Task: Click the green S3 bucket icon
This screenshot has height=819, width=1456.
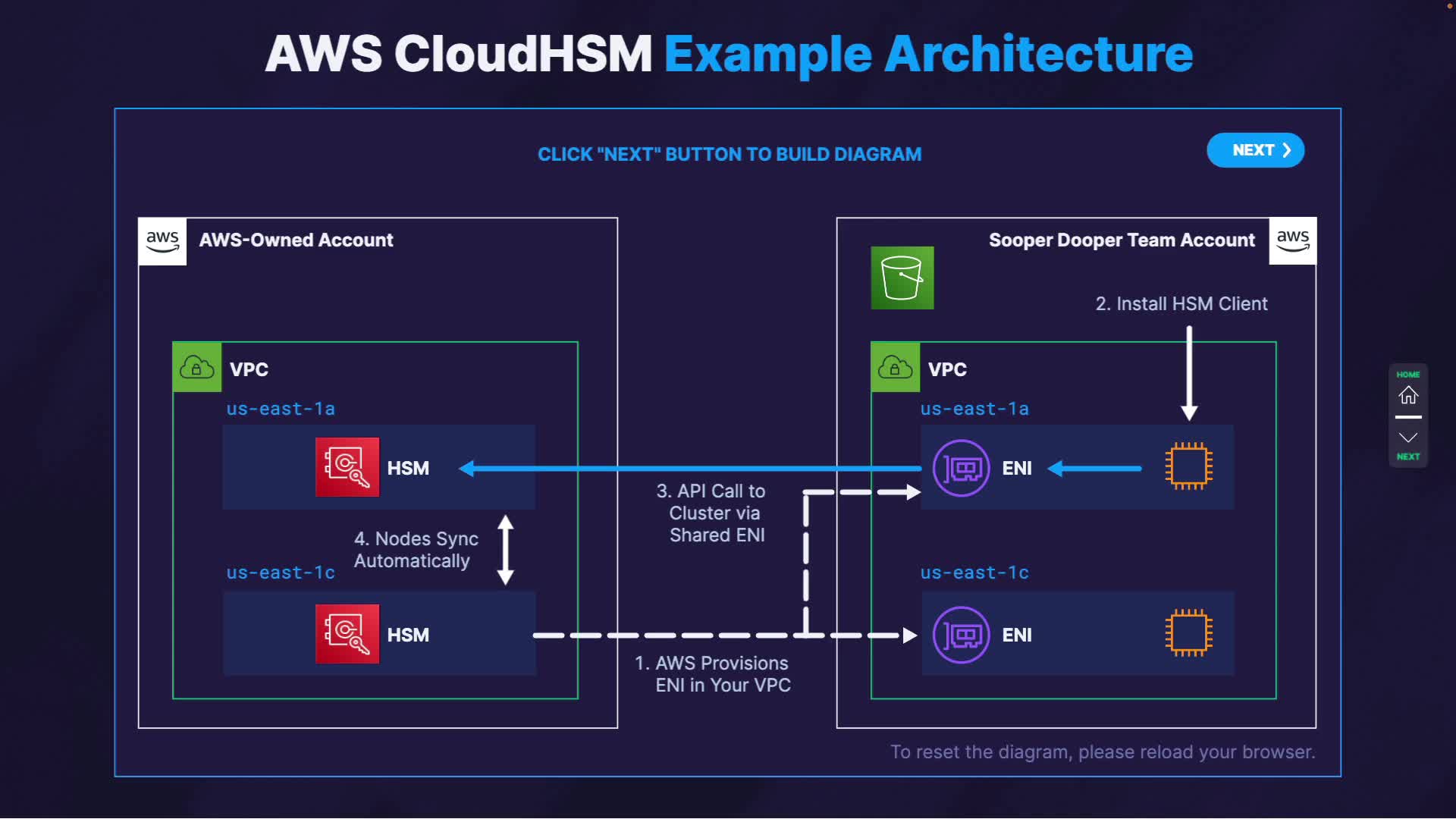Action: click(x=902, y=278)
